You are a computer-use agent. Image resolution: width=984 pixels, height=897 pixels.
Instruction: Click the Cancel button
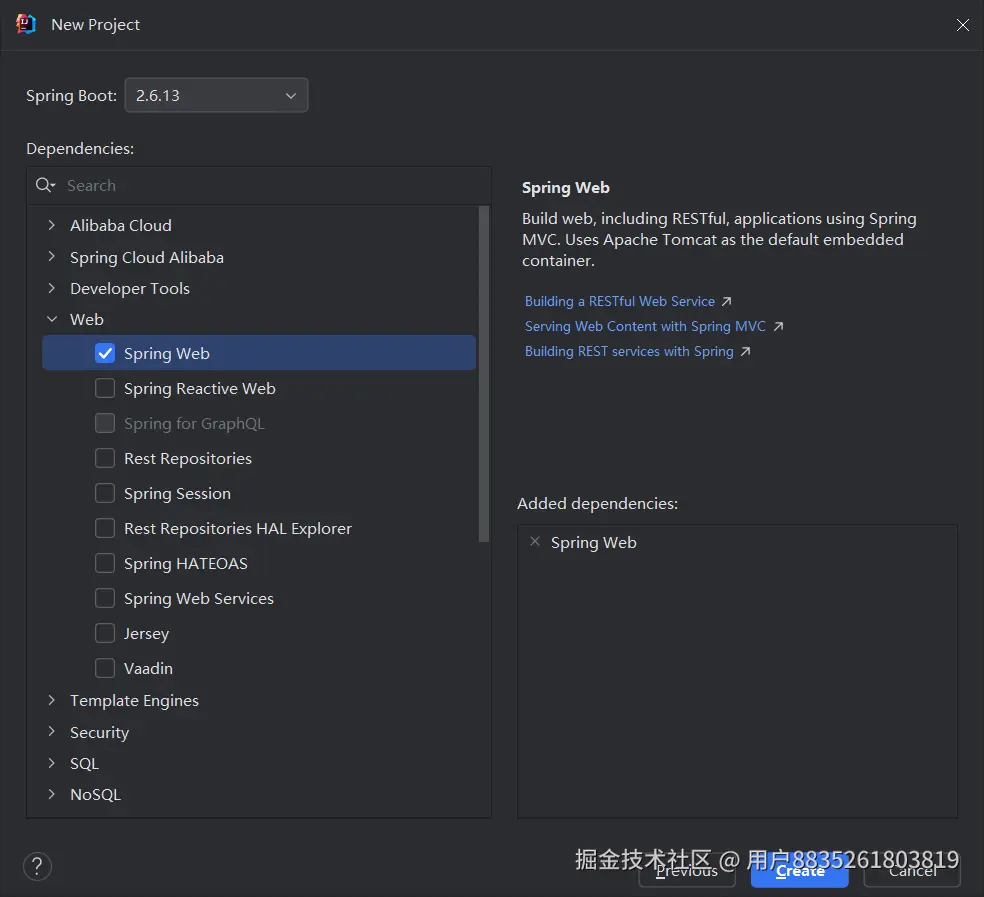tap(912, 871)
